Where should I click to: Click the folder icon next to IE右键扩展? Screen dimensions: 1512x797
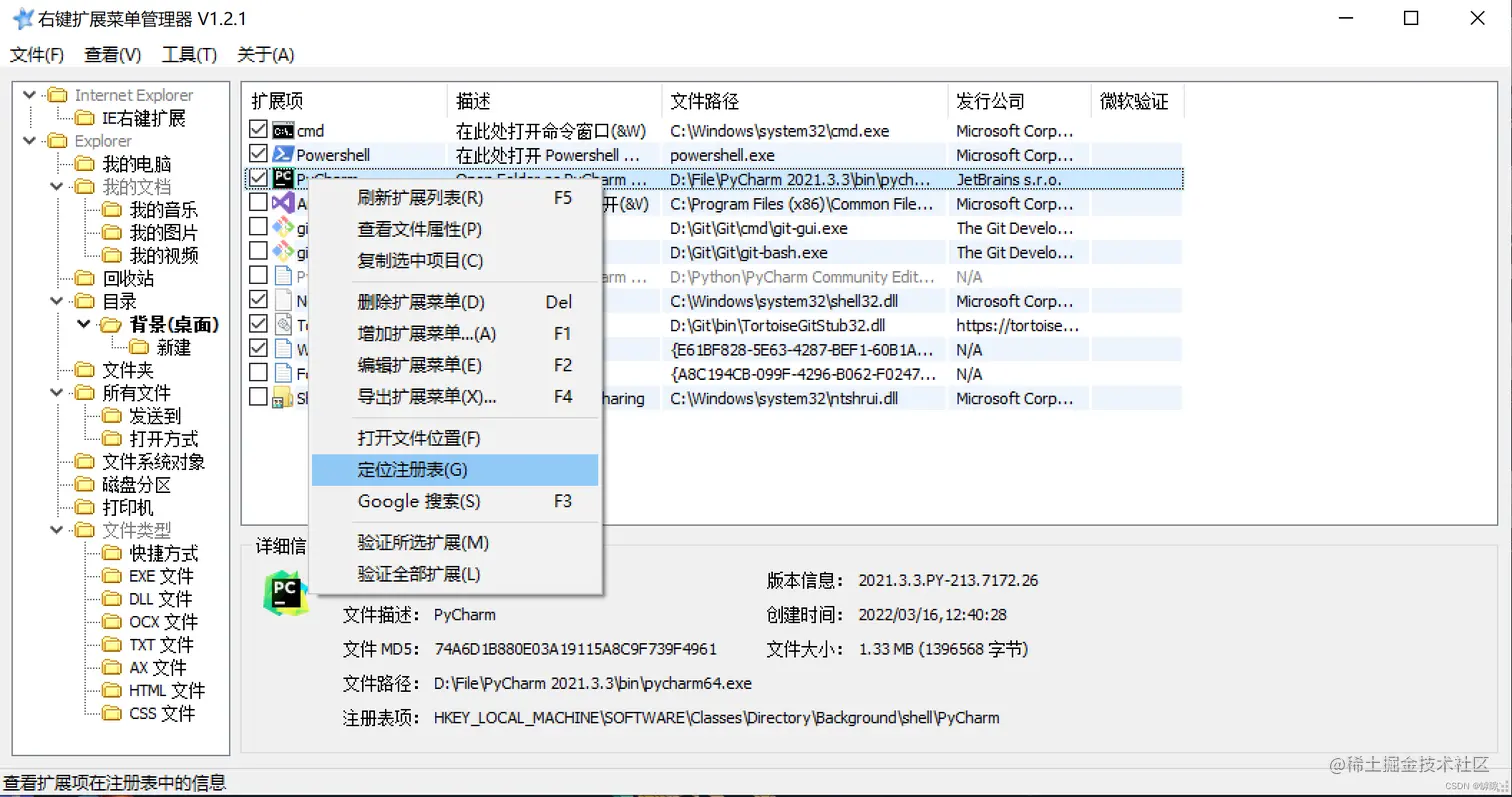pyautogui.click(x=85, y=119)
